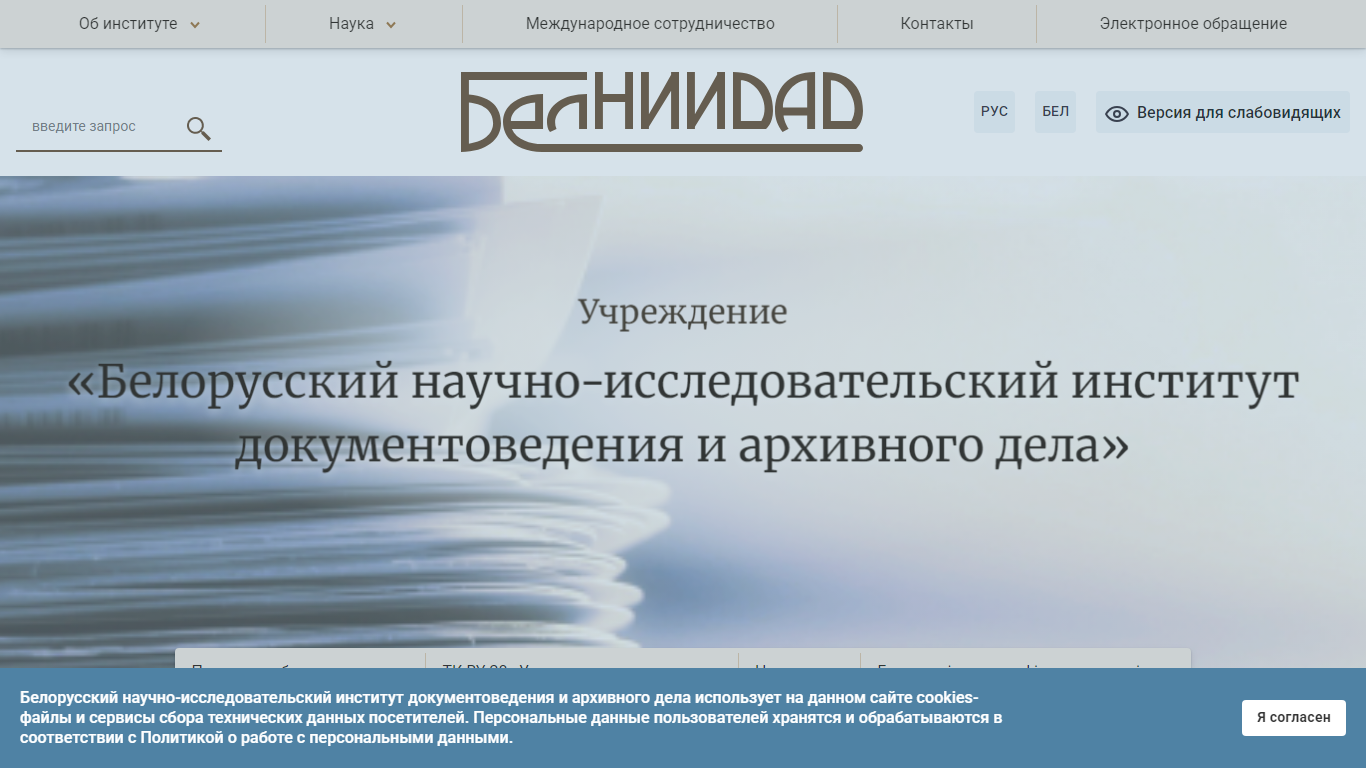The image size is (1366, 768).
Task: Accept cookies with «Я согласен» button
Action: pos(1294,718)
